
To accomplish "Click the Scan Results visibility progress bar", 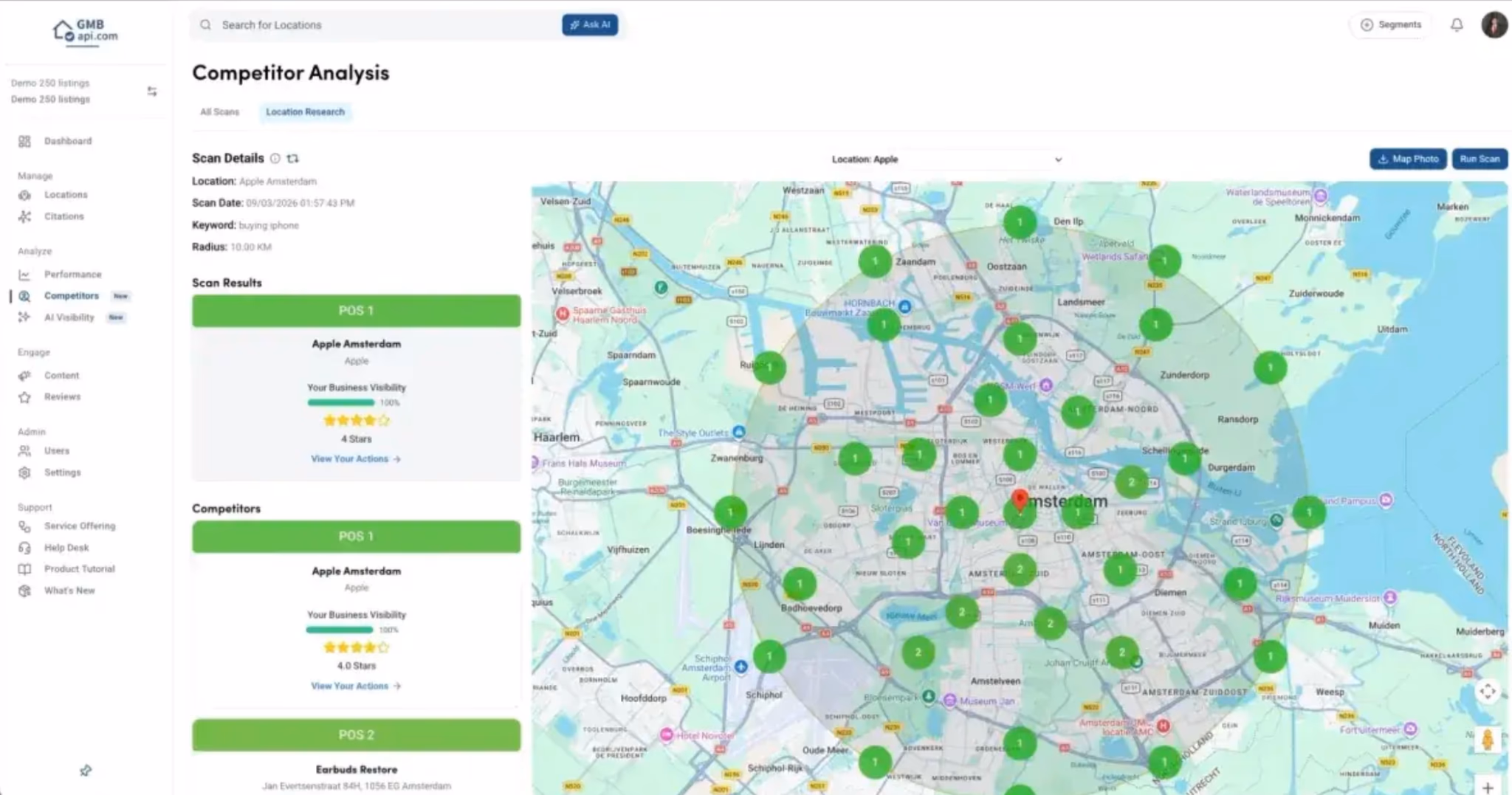I will coord(341,403).
